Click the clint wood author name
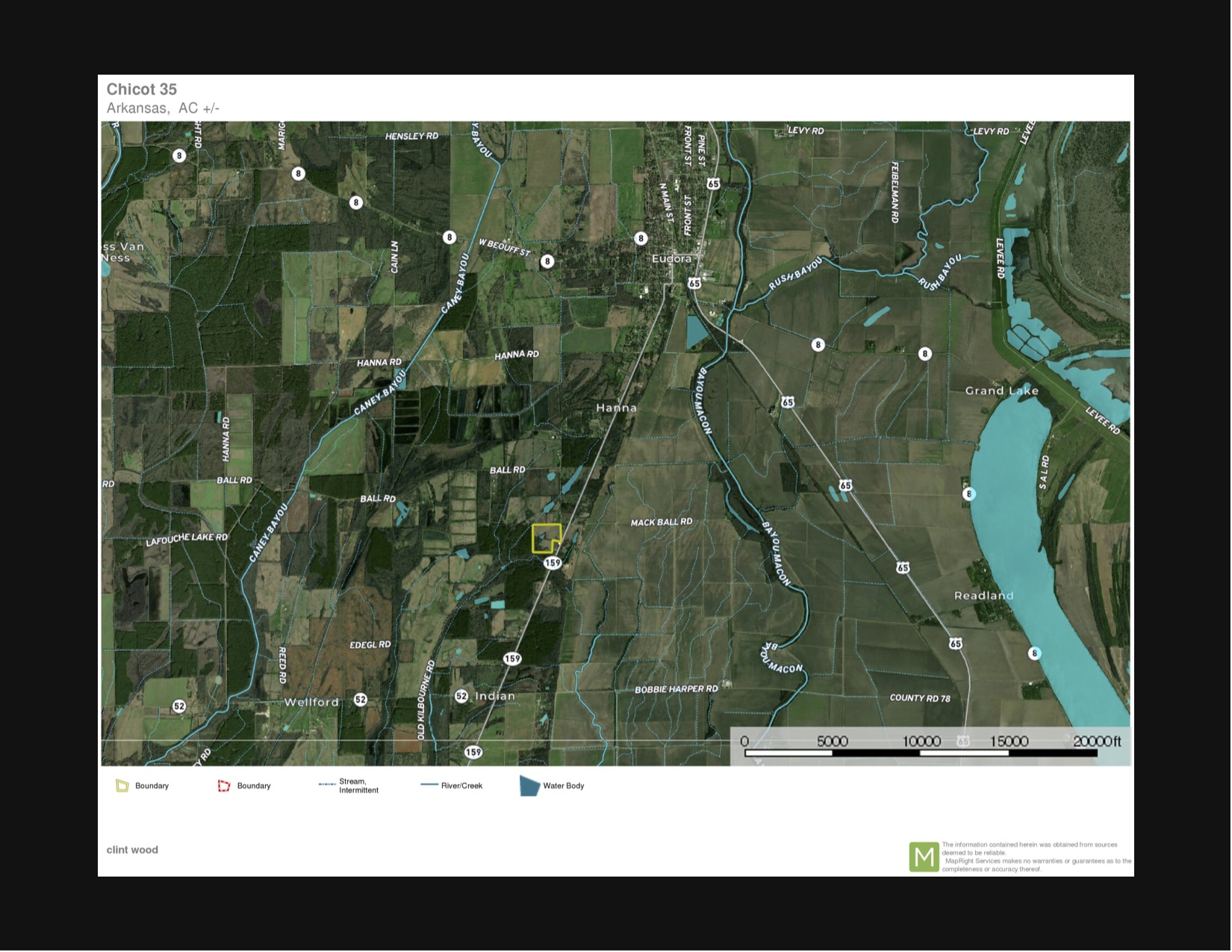 pyautogui.click(x=132, y=850)
